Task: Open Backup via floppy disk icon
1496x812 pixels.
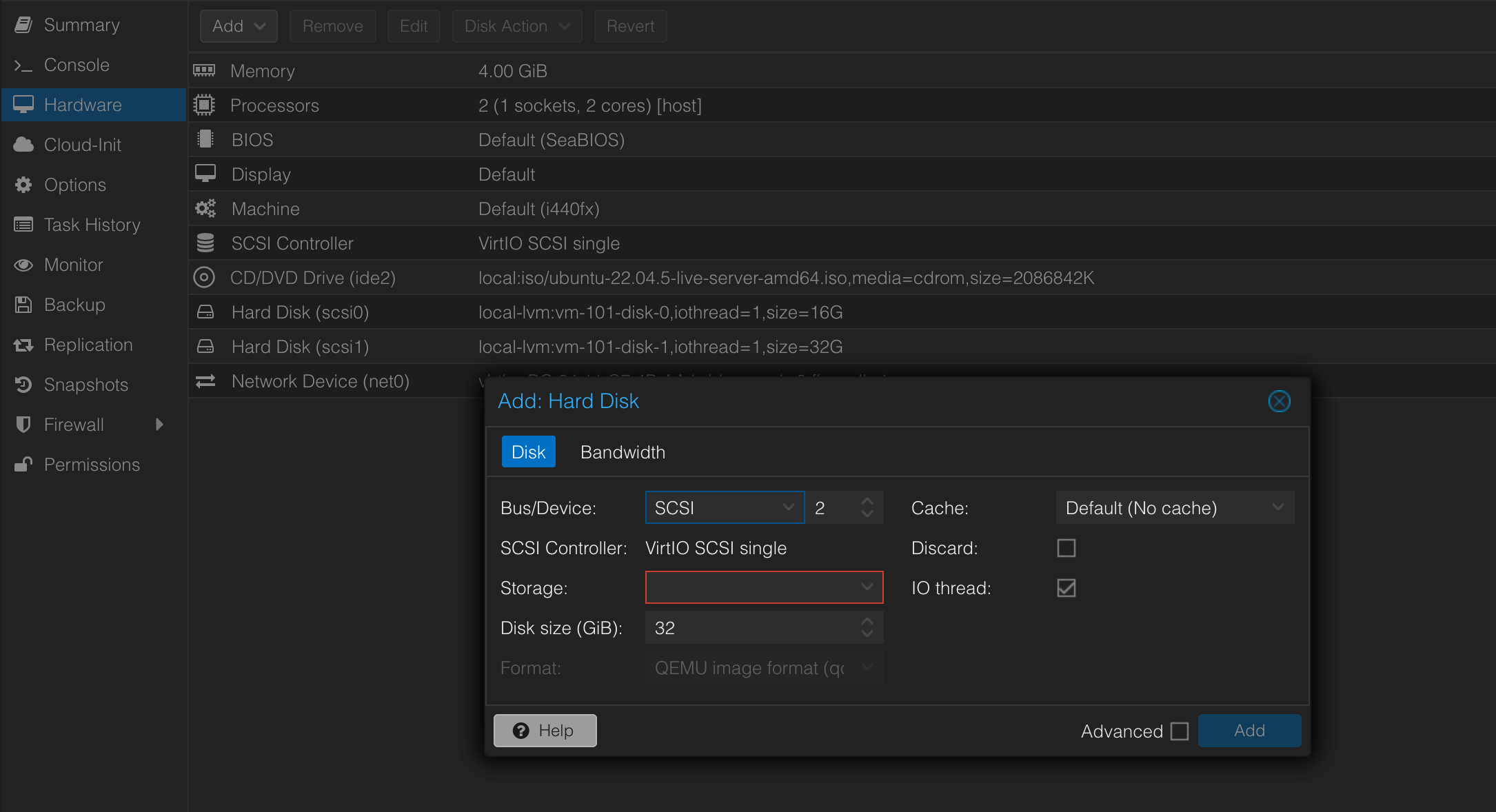Action: (23, 305)
